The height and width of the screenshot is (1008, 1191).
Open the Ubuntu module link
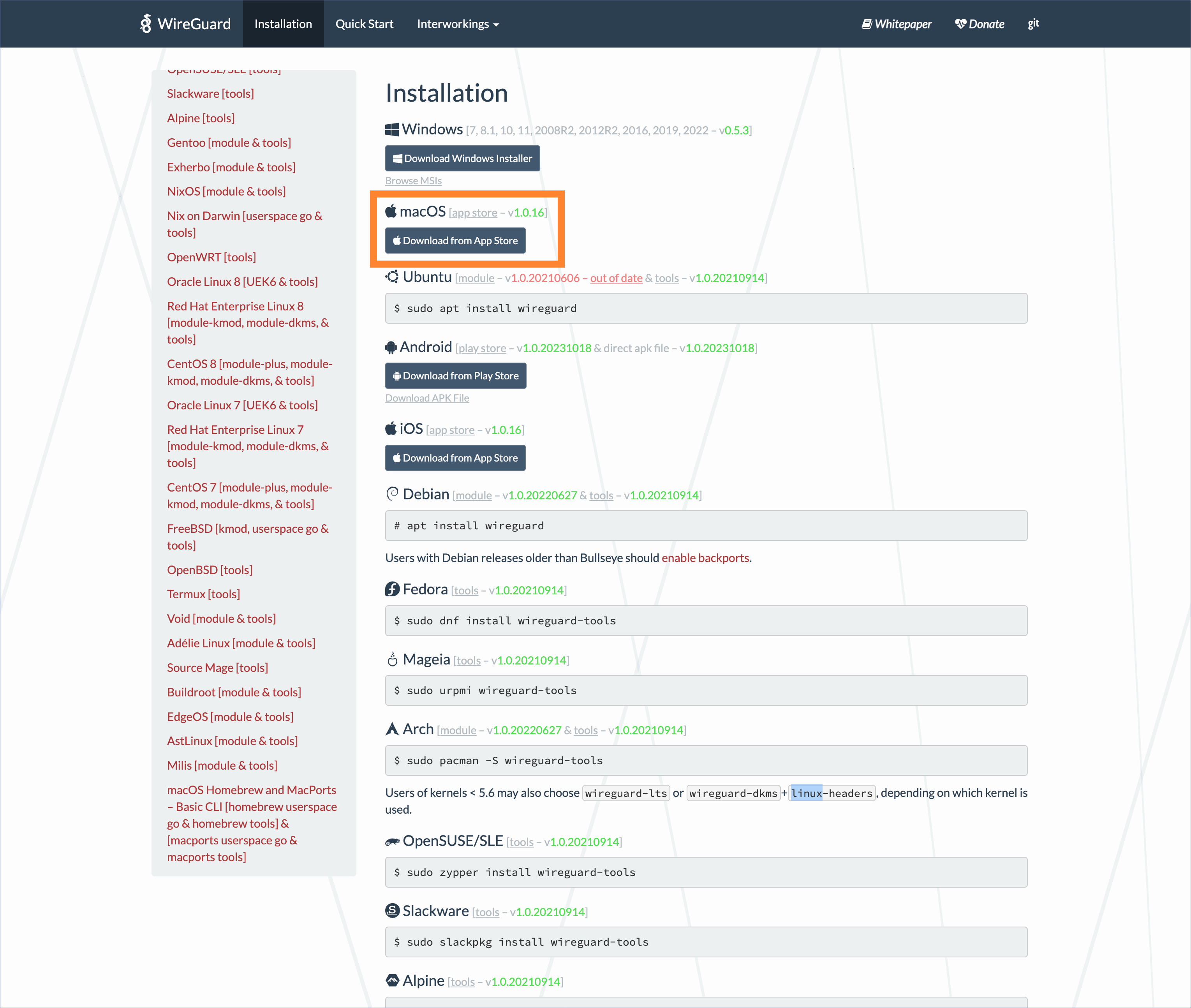(476, 278)
